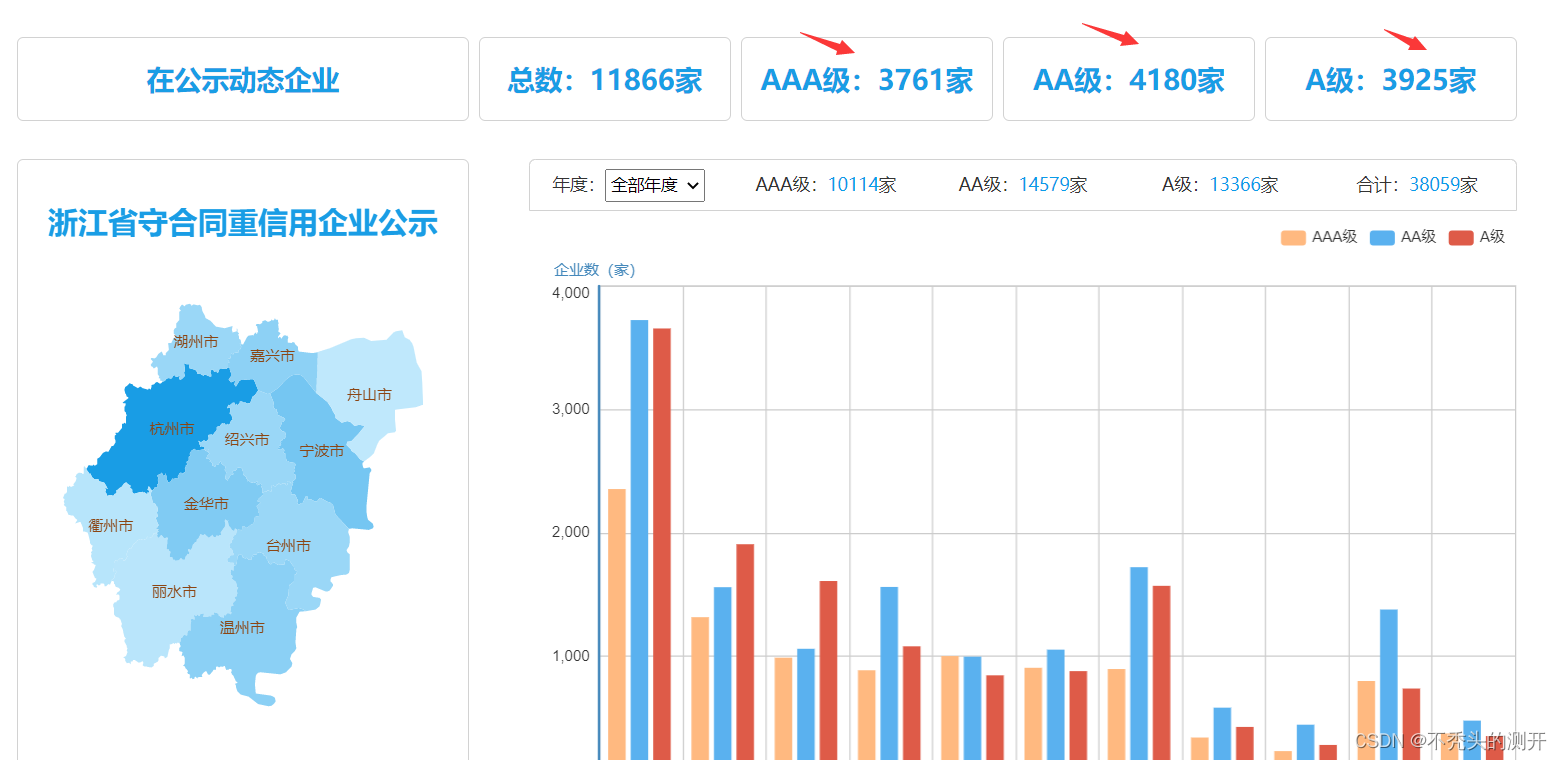The width and height of the screenshot is (1562, 760).
Task: Click the 1,000 y-axis label
Action: [571, 656]
